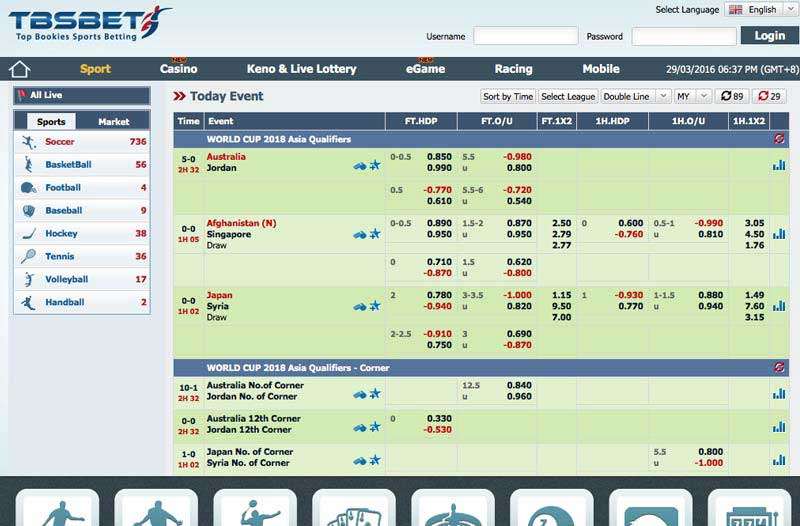This screenshot has width=800, height=526.
Task: Open the Casino menu
Action: [179, 69]
